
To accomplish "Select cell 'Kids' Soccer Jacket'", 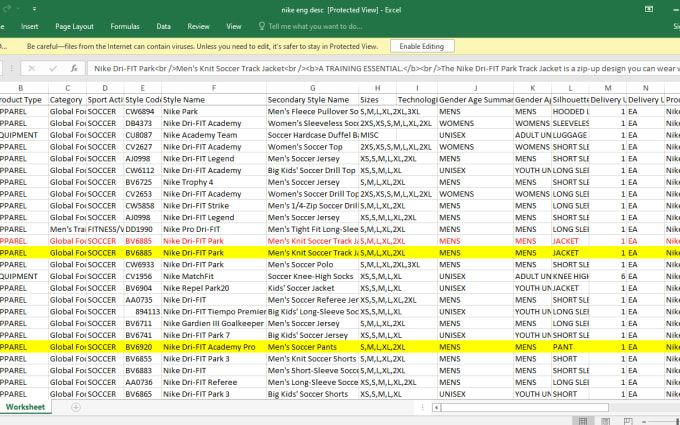I will (313, 288).
